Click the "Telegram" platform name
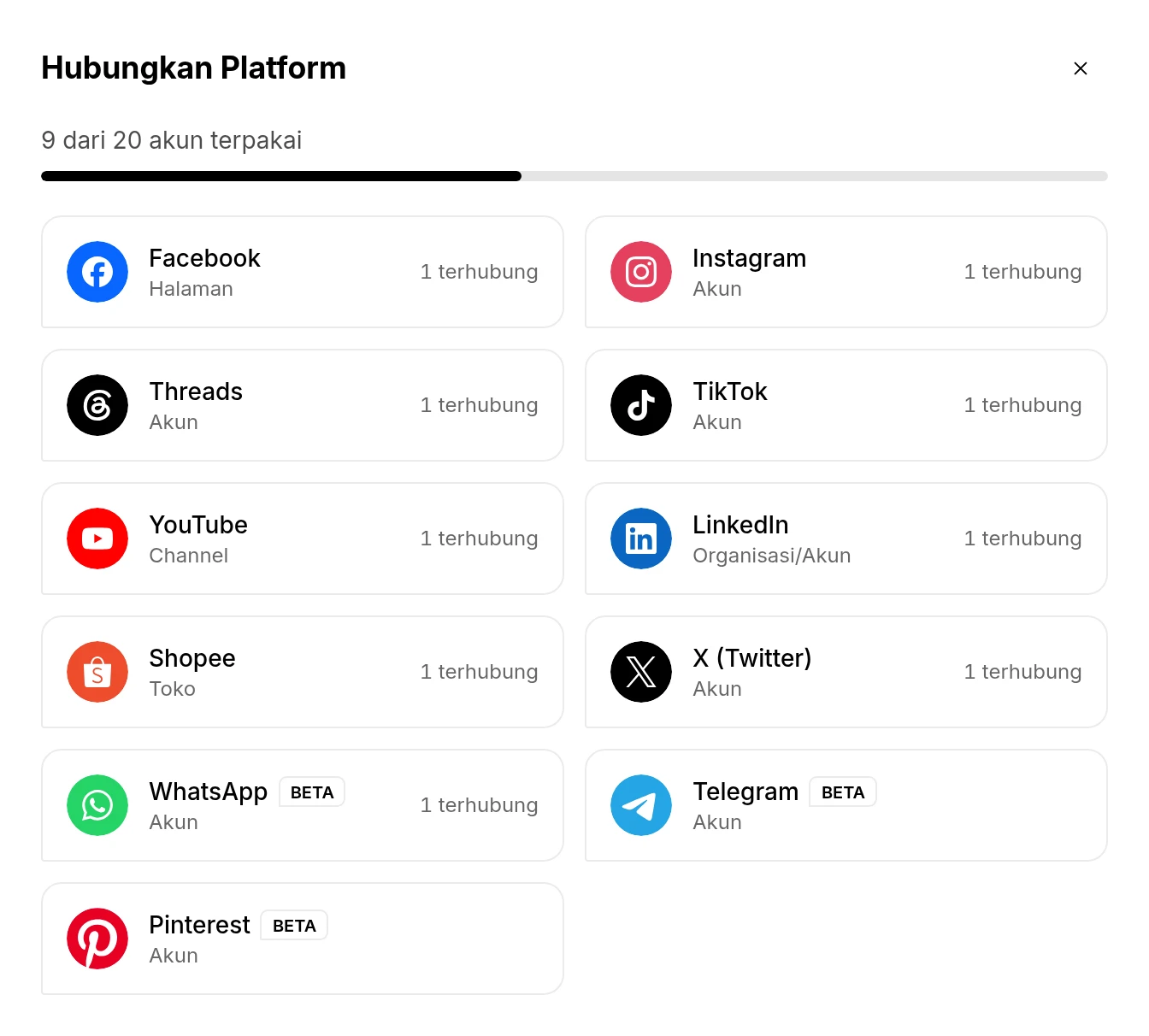The width and height of the screenshot is (1149, 1036). (745, 792)
